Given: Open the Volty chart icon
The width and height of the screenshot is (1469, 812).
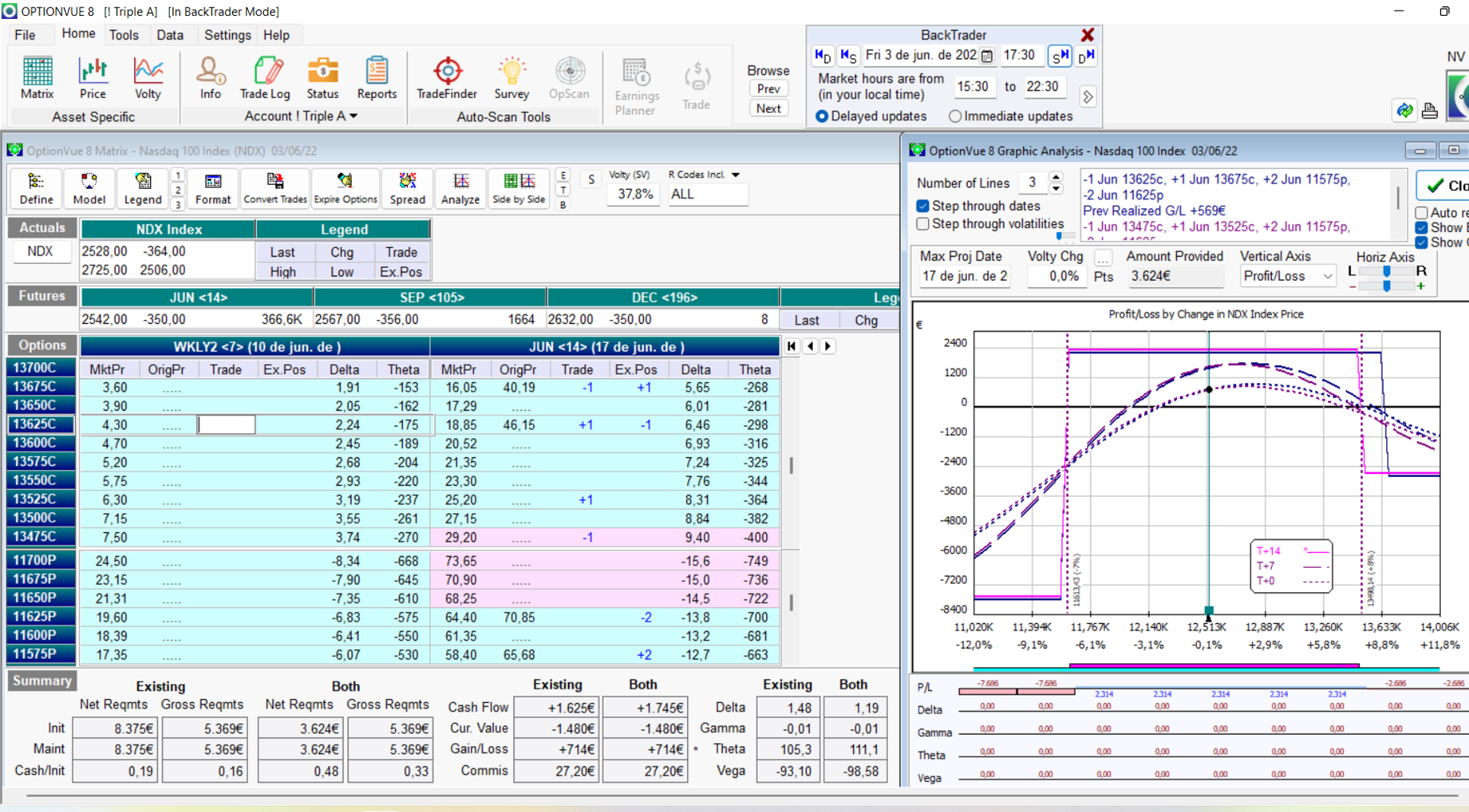Looking at the screenshot, I should click(148, 78).
